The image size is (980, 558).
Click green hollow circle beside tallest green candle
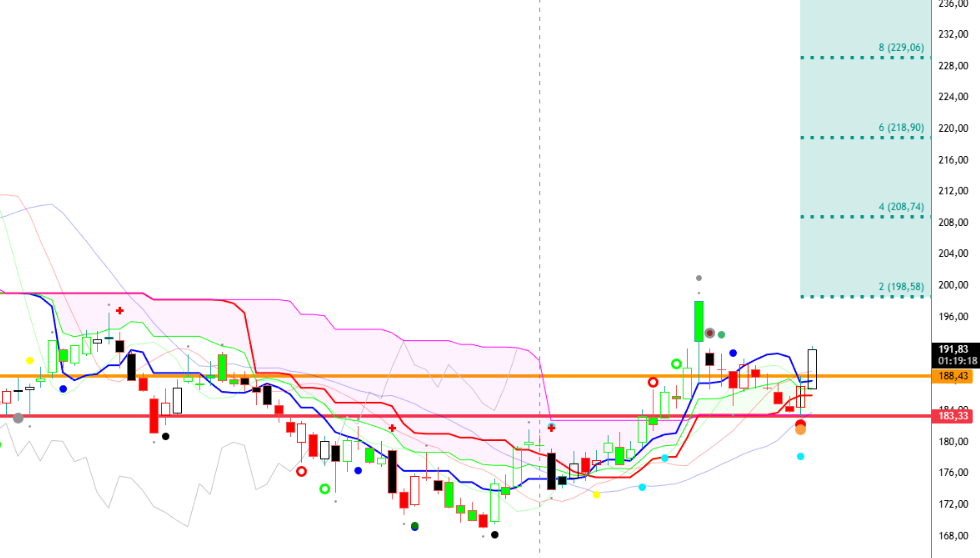click(676, 364)
